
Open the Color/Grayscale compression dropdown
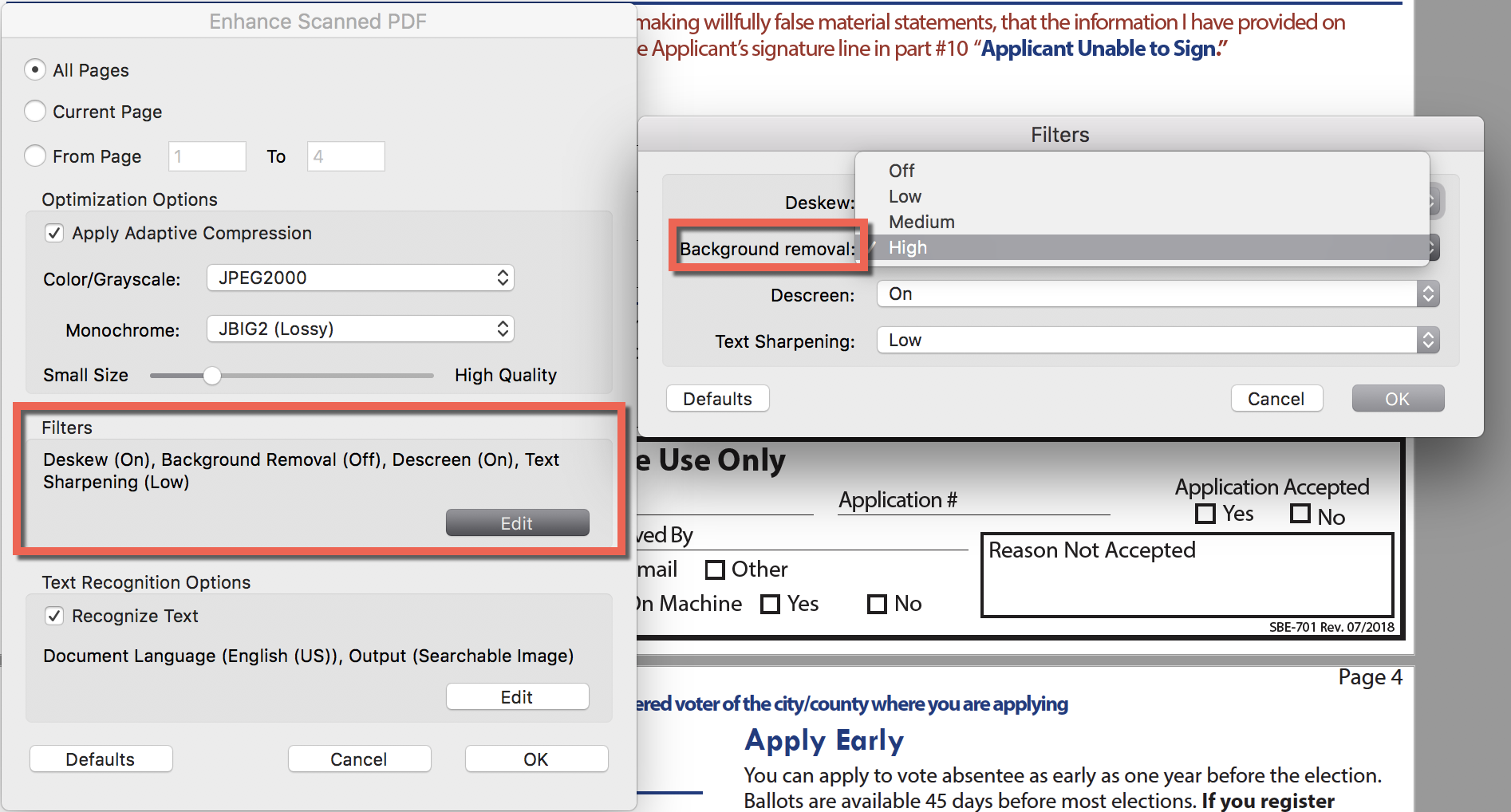(x=360, y=278)
